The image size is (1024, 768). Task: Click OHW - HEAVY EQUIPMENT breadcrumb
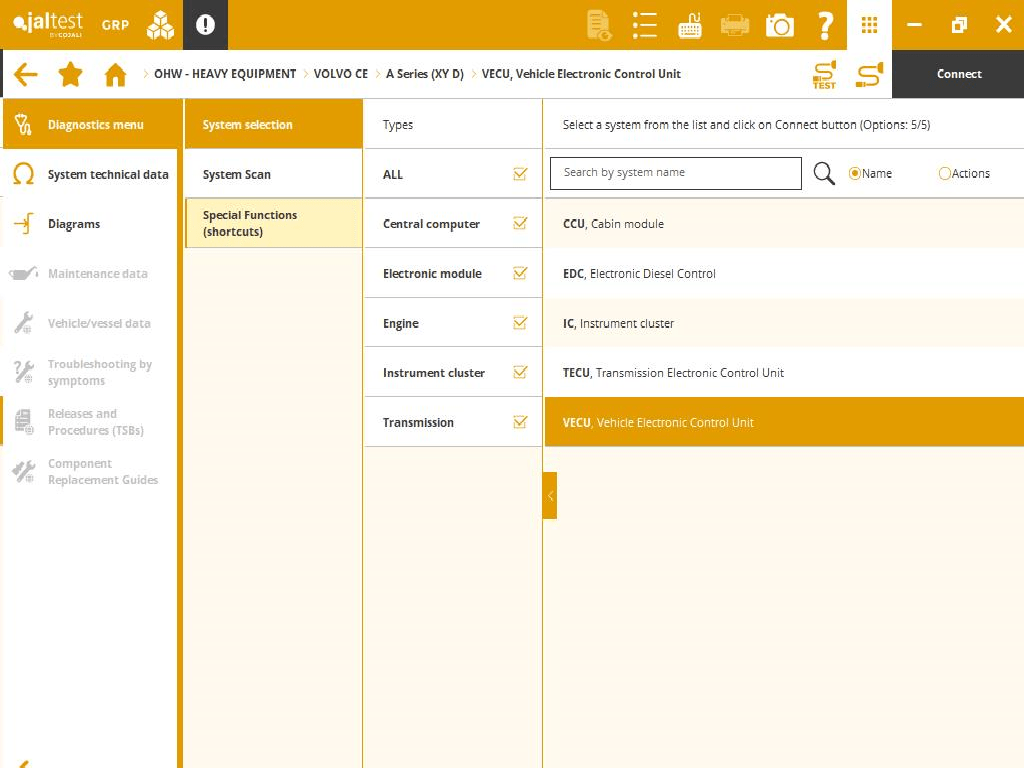(225, 74)
